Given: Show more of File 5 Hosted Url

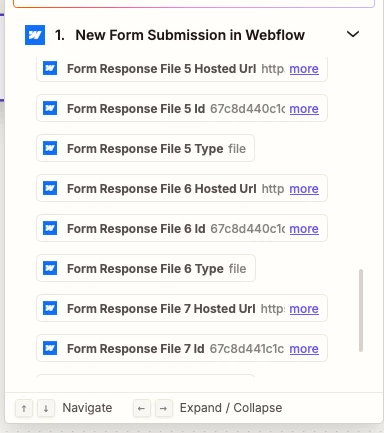Looking at the screenshot, I should tap(304, 69).
